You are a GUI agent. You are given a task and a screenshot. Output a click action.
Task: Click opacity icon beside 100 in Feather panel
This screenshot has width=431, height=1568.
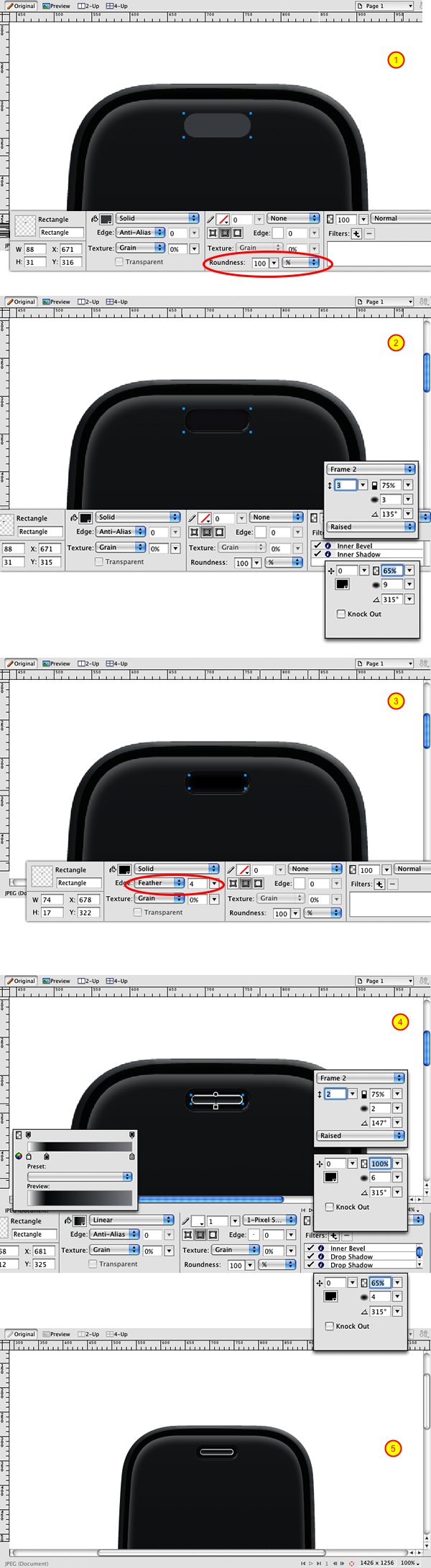(x=353, y=869)
